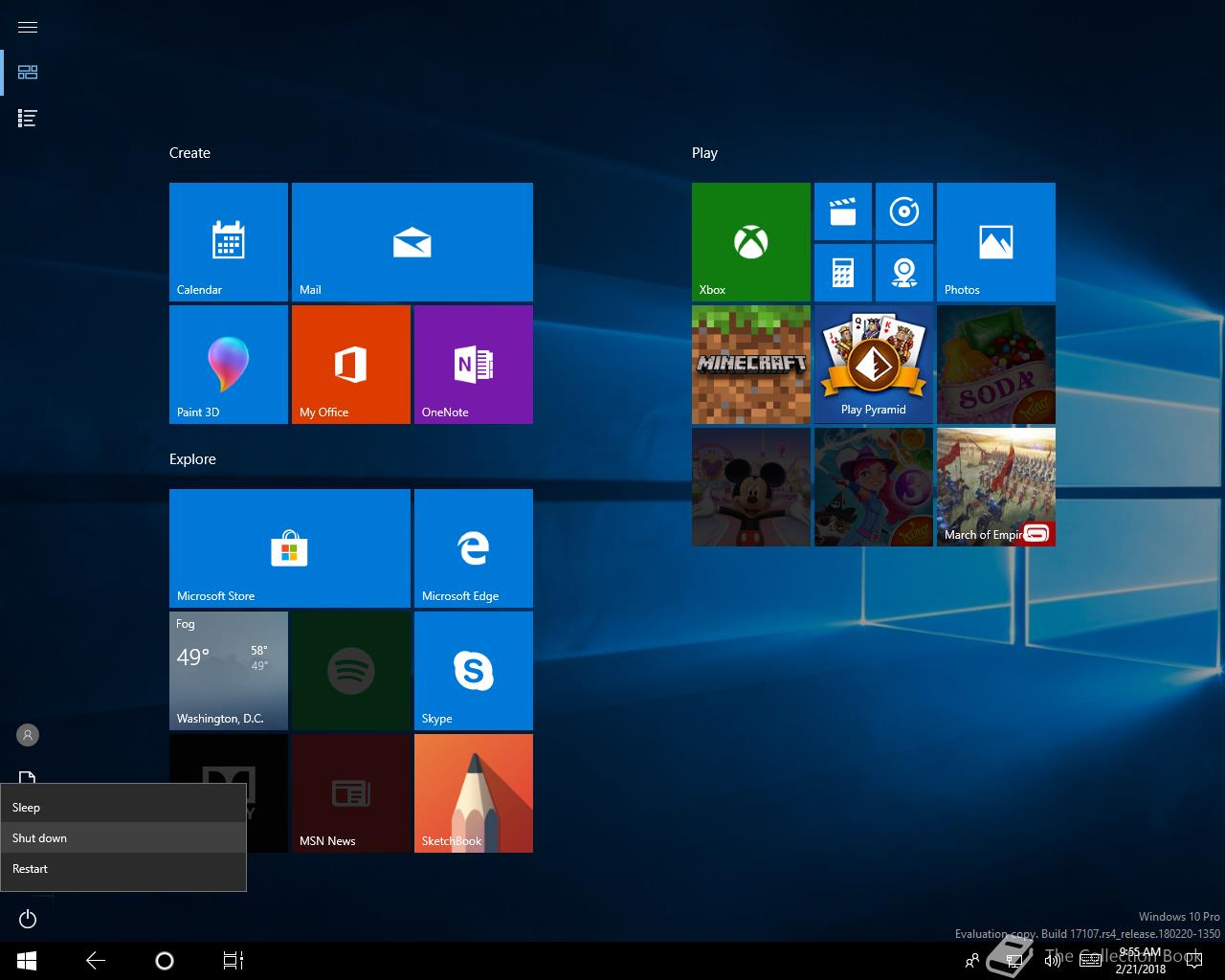The image size is (1225, 980).
Task: Launch the Minecraft tile
Action: point(751,365)
